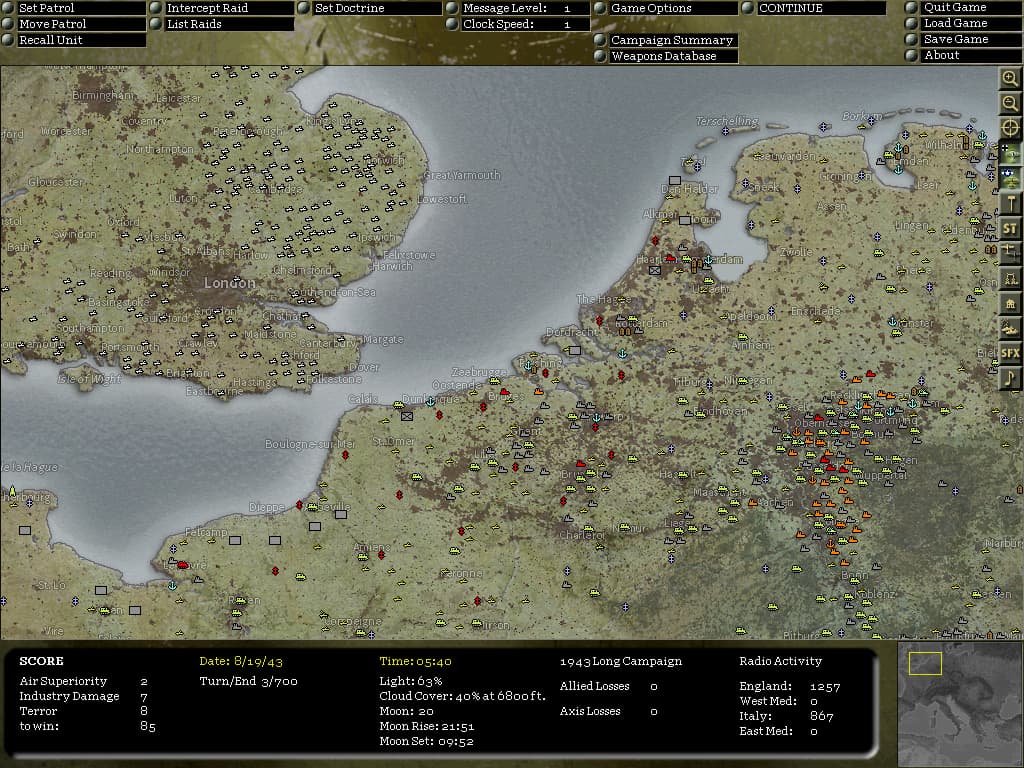The height and width of the screenshot is (768, 1024).
Task: Click the England radio activity value 1257
Action: click(825, 686)
